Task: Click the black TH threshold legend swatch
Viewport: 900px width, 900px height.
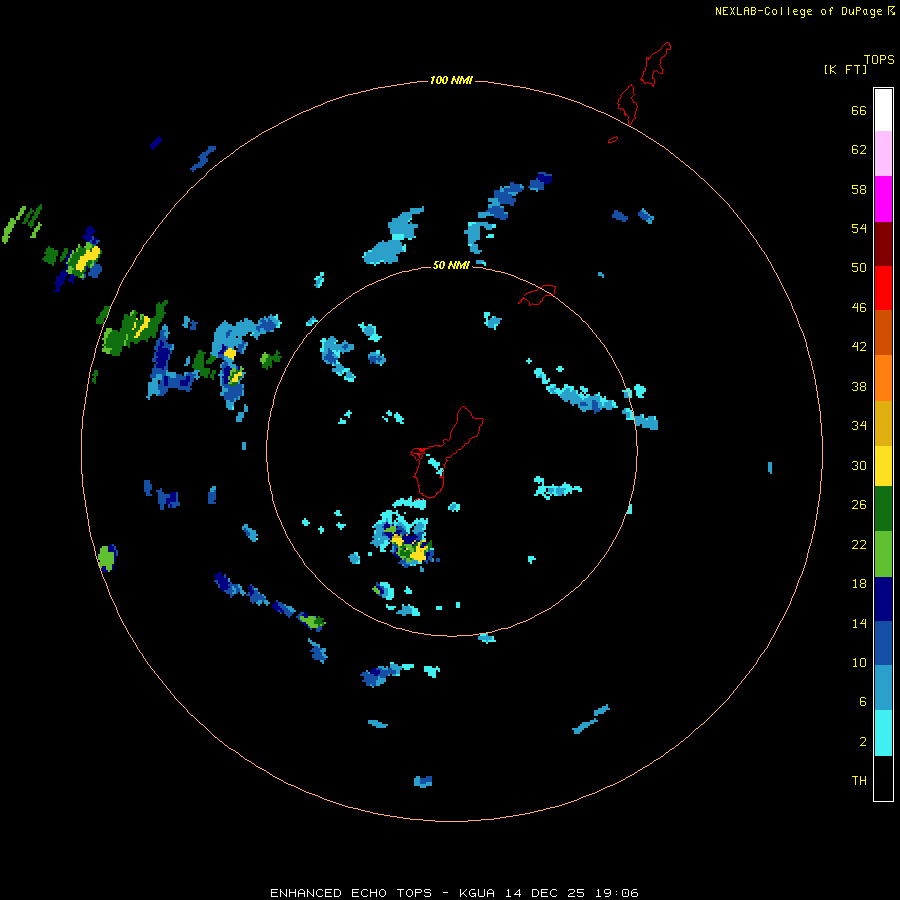Action: click(883, 778)
